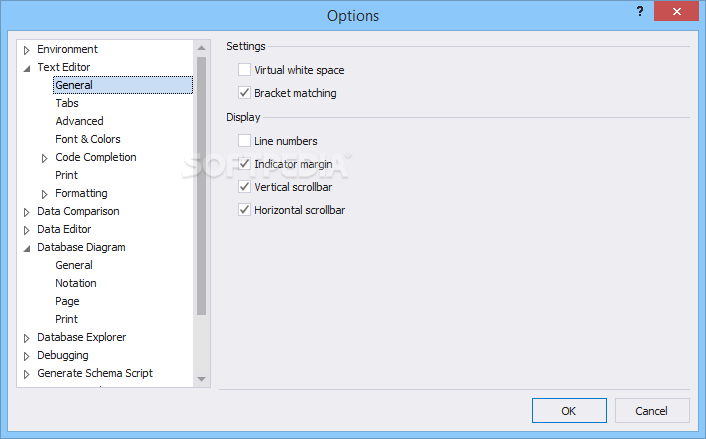Expand Code Completion subsection arrow

pos(45,158)
